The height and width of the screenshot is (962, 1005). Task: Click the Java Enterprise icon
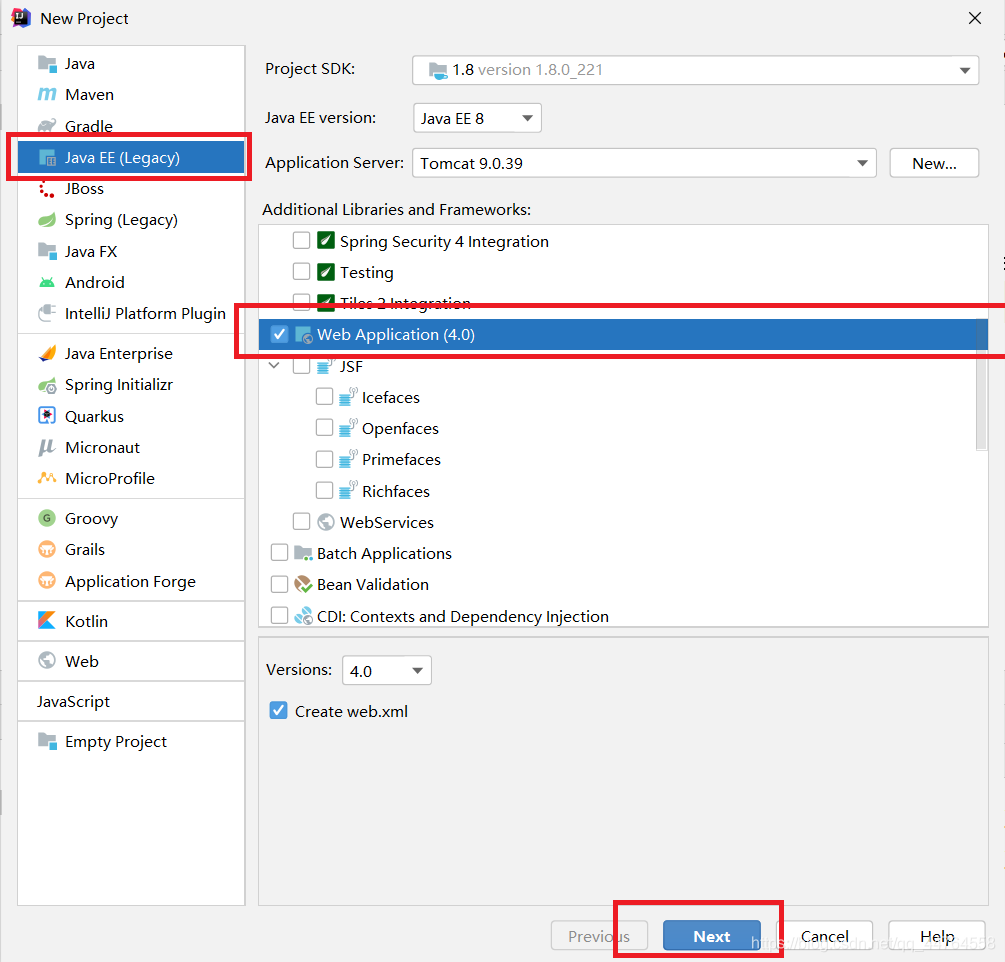[47, 354]
